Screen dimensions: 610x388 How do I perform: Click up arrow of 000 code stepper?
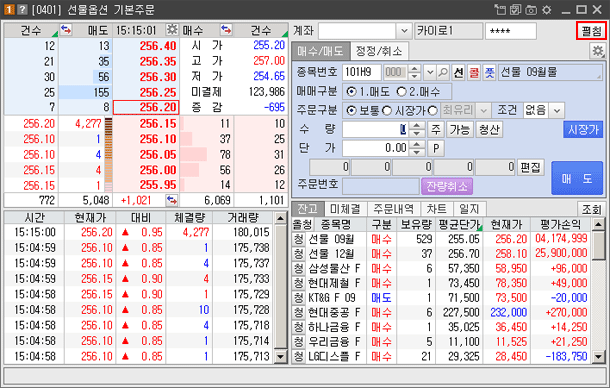415,68
